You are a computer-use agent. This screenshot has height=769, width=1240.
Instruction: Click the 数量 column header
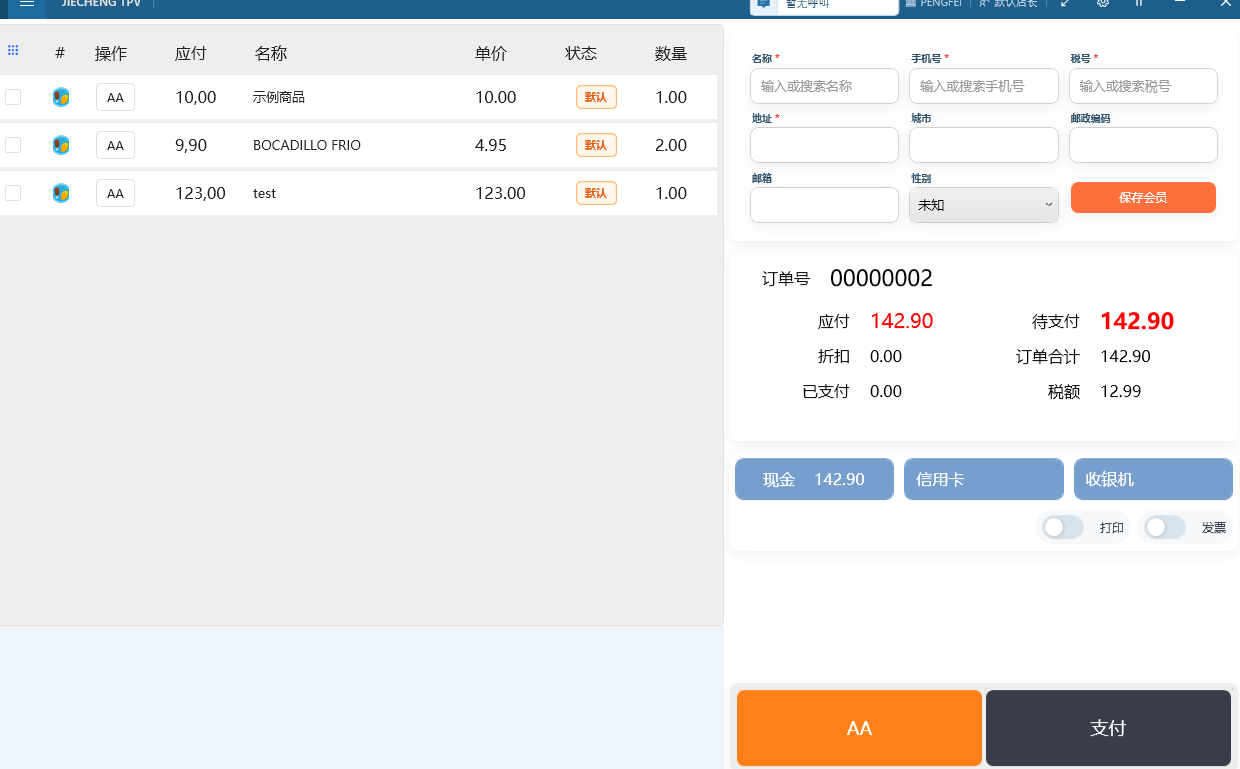point(671,54)
